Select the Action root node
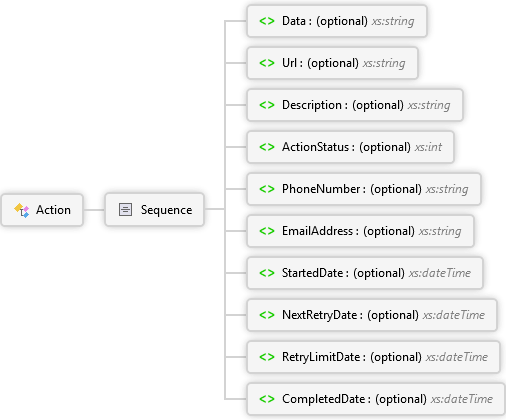The image size is (506, 420). (42, 210)
